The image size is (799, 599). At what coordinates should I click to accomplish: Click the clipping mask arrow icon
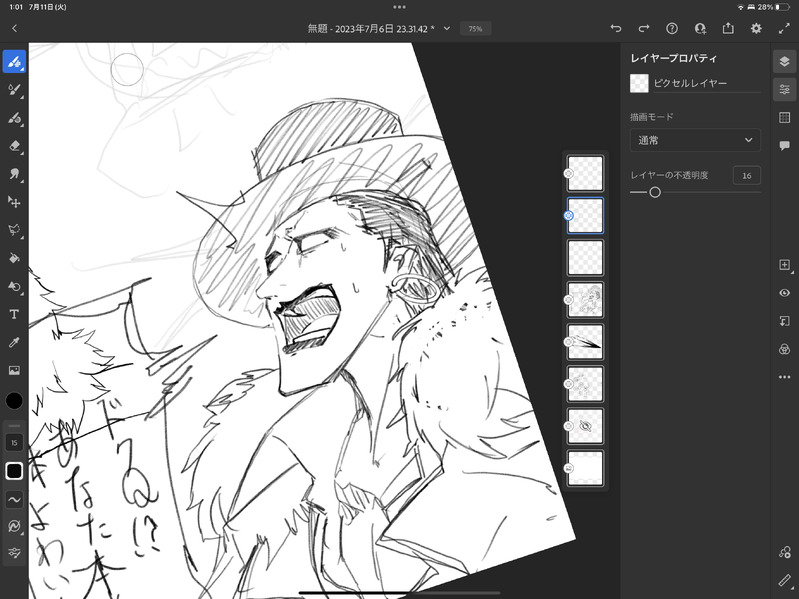[785, 321]
